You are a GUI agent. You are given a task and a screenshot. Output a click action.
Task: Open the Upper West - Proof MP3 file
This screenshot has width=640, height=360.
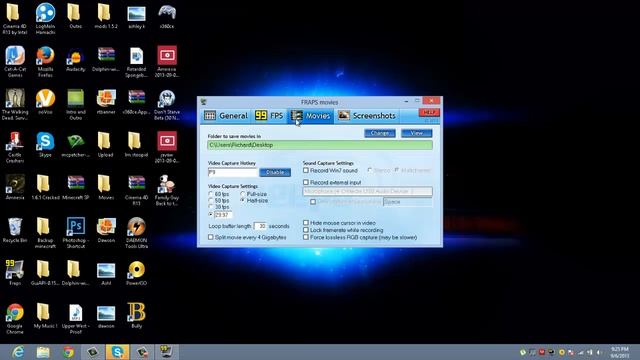[x=76, y=319]
